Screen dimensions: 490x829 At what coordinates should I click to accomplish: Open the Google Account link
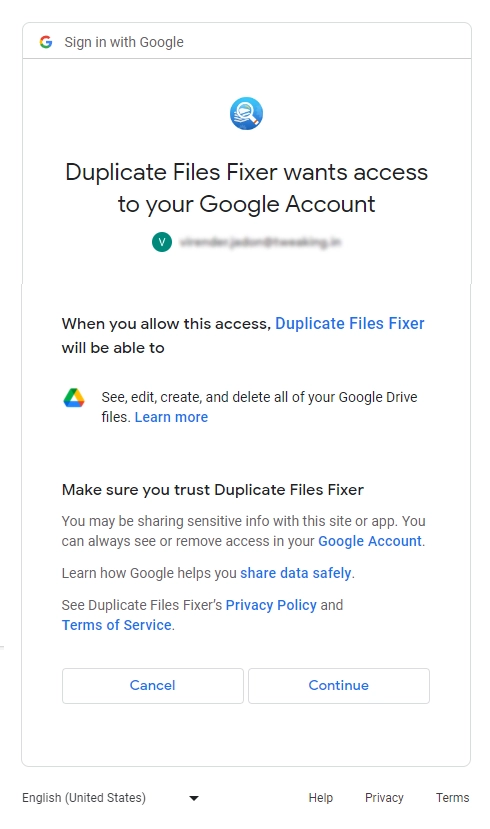point(369,541)
